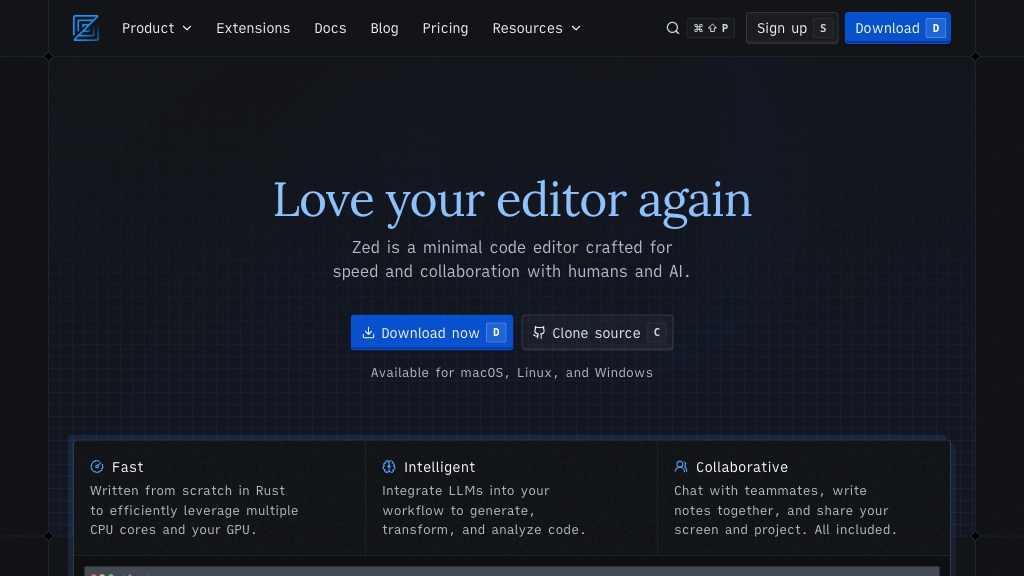This screenshot has width=1024, height=576.
Task: Click the Love your editor again heading
Action: 512,199
